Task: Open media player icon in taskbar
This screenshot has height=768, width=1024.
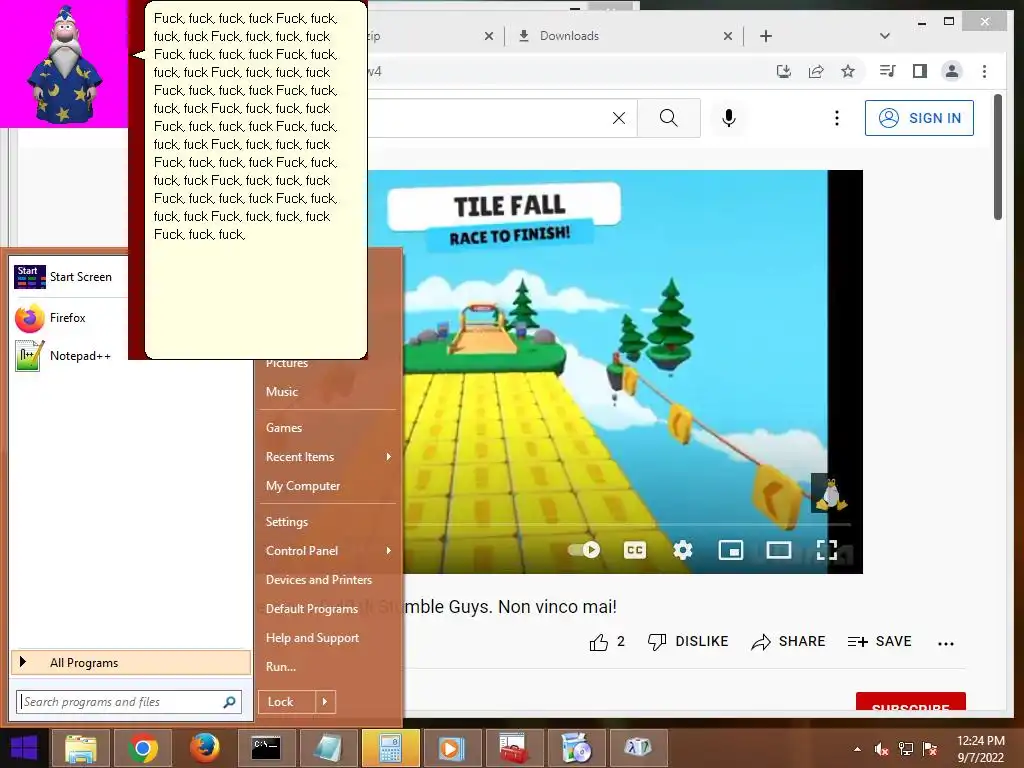Action: [451, 748]
